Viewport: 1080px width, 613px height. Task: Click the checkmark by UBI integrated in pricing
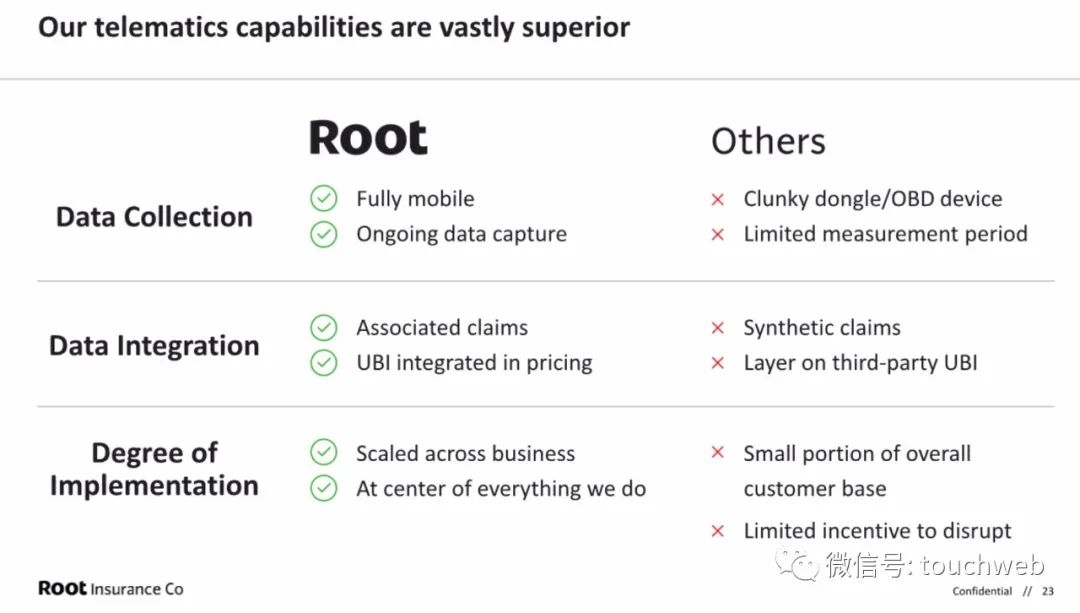323,362
